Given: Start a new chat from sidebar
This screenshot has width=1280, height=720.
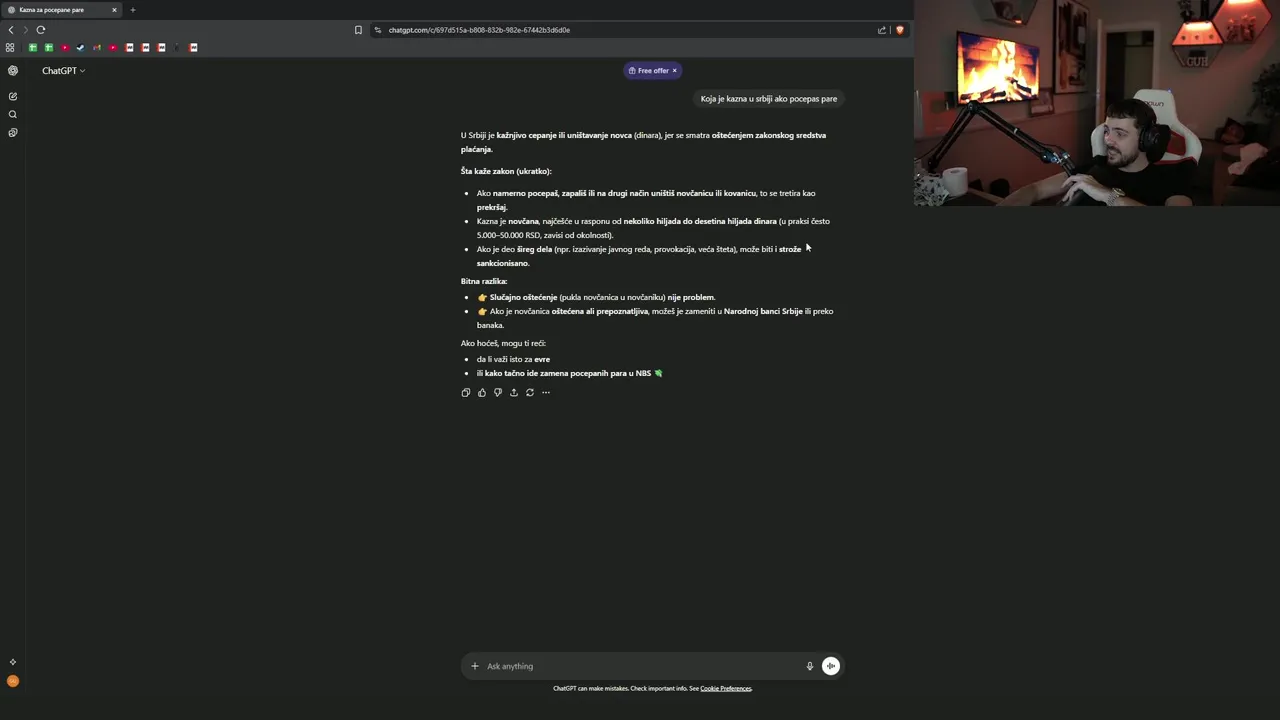Looking at the screenshot, I should [13, 96].
